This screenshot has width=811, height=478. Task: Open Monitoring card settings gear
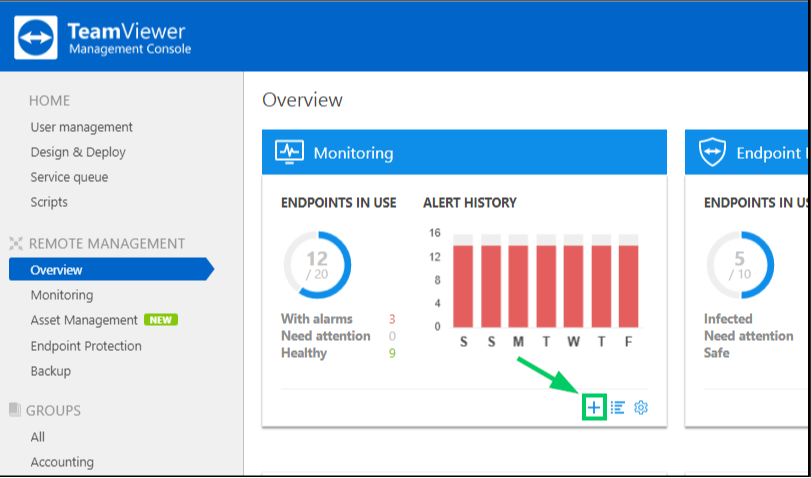(x=641, y=408)
